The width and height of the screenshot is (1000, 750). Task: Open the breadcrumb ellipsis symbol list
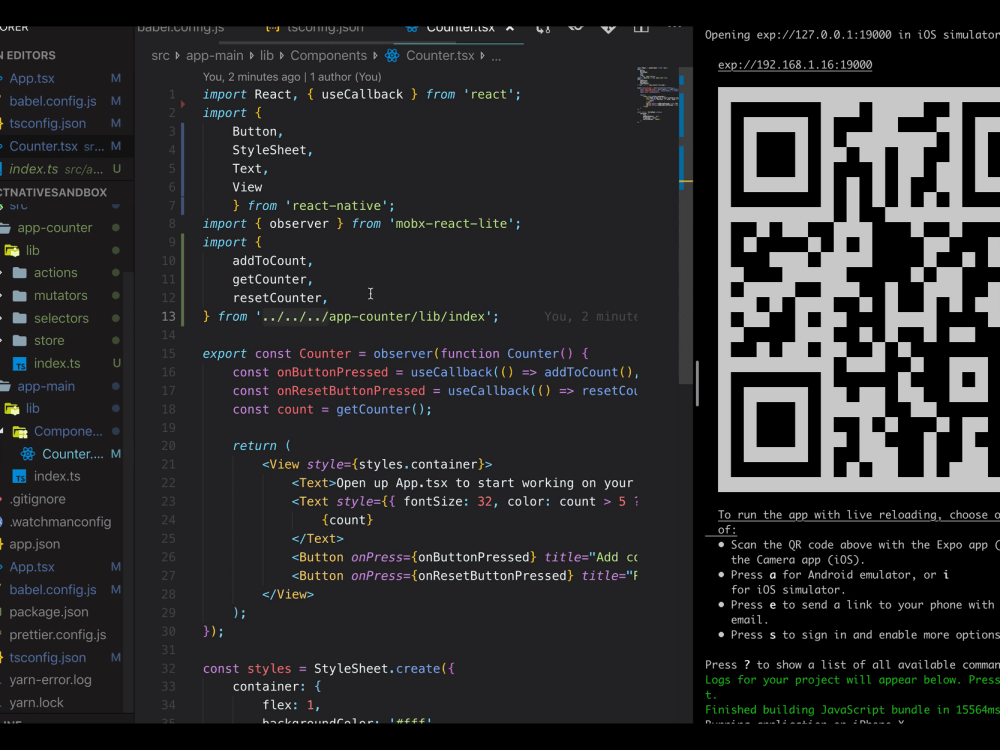[496, 56]
